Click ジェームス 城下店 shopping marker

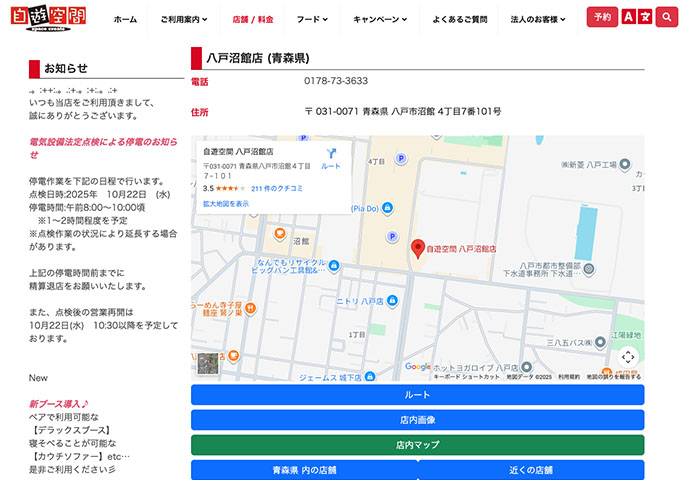pyautogui.click(x=369, y=376)
